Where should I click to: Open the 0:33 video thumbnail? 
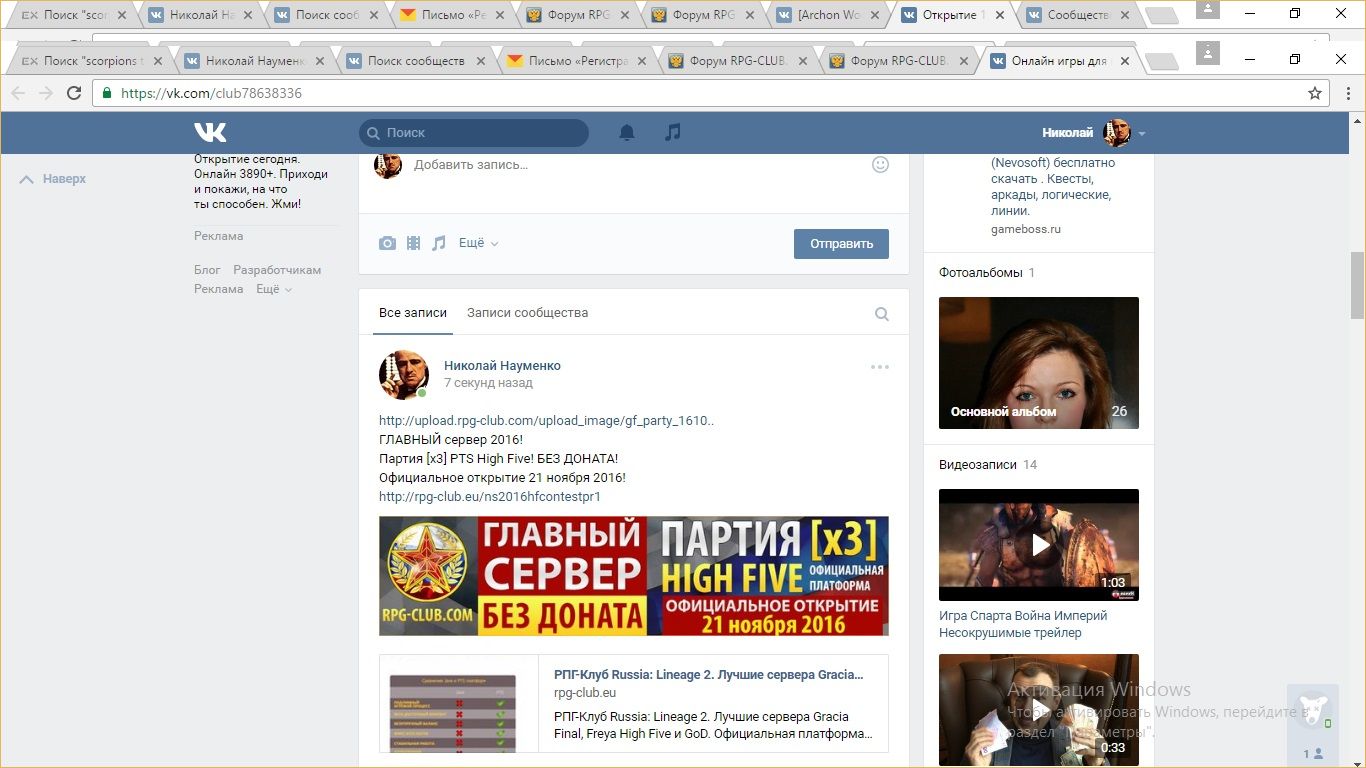(x=1039, y=711)
